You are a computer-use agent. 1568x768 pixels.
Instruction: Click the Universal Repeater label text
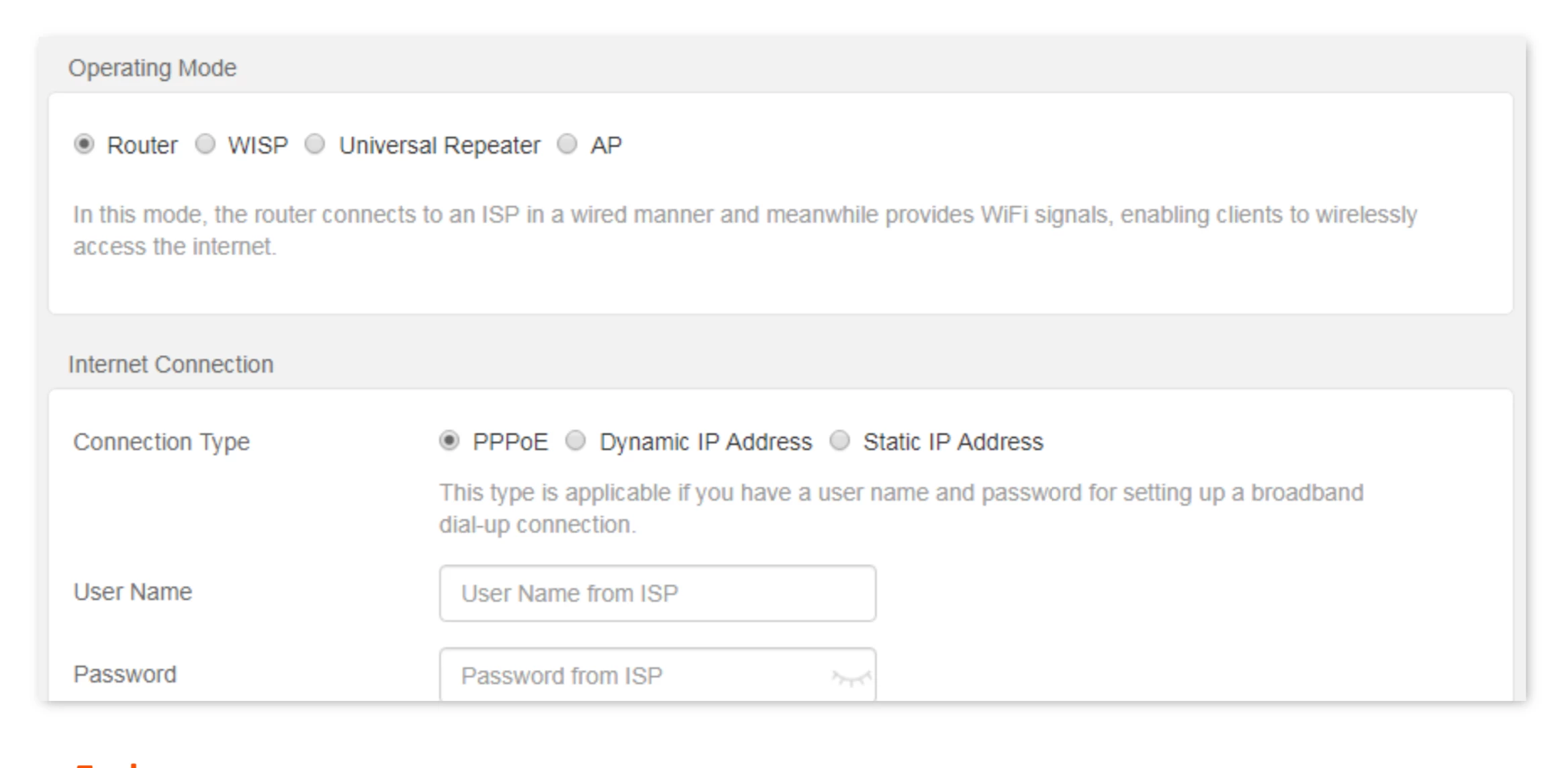coord(439,146)
